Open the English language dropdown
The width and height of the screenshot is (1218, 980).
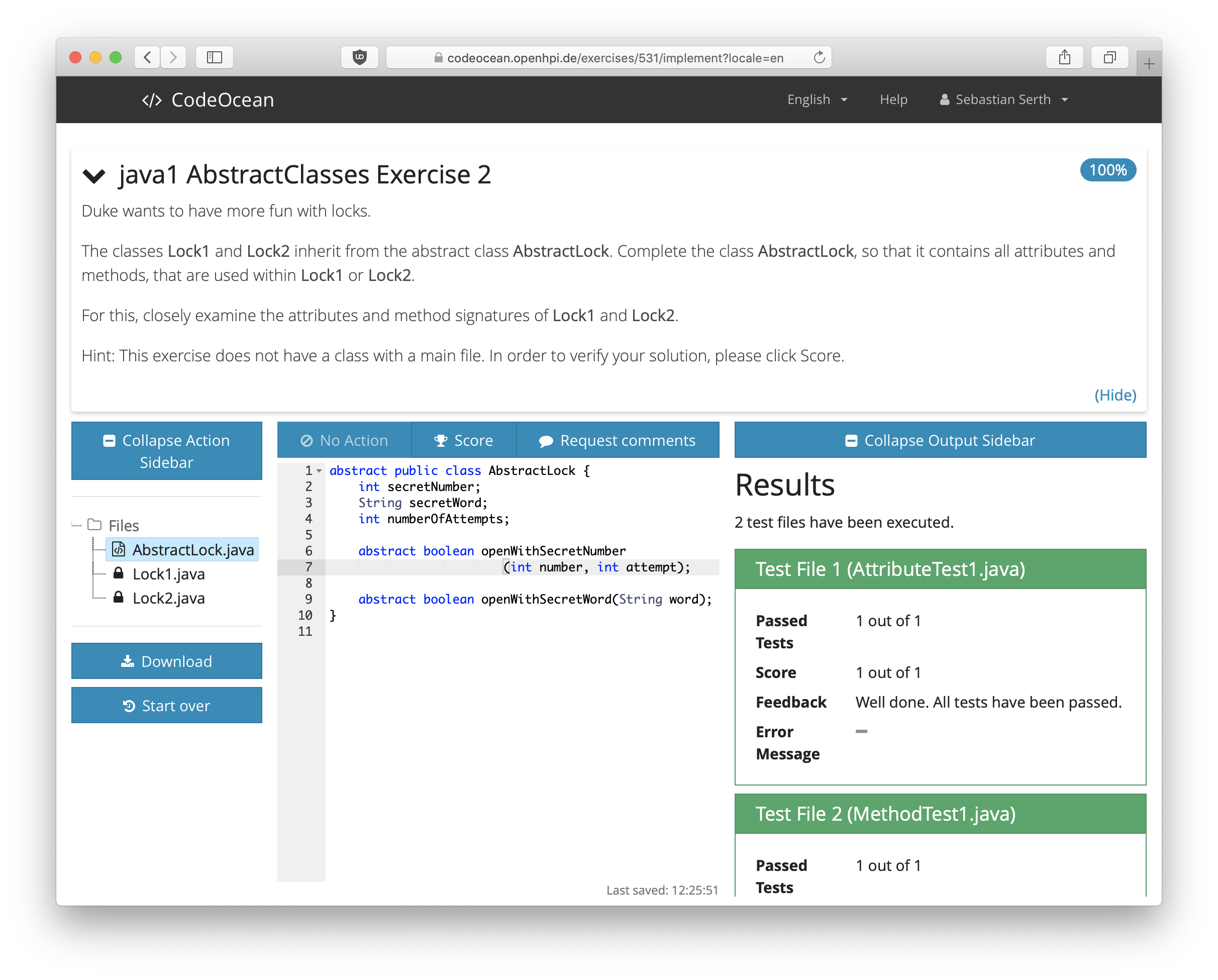pos(817,100)
